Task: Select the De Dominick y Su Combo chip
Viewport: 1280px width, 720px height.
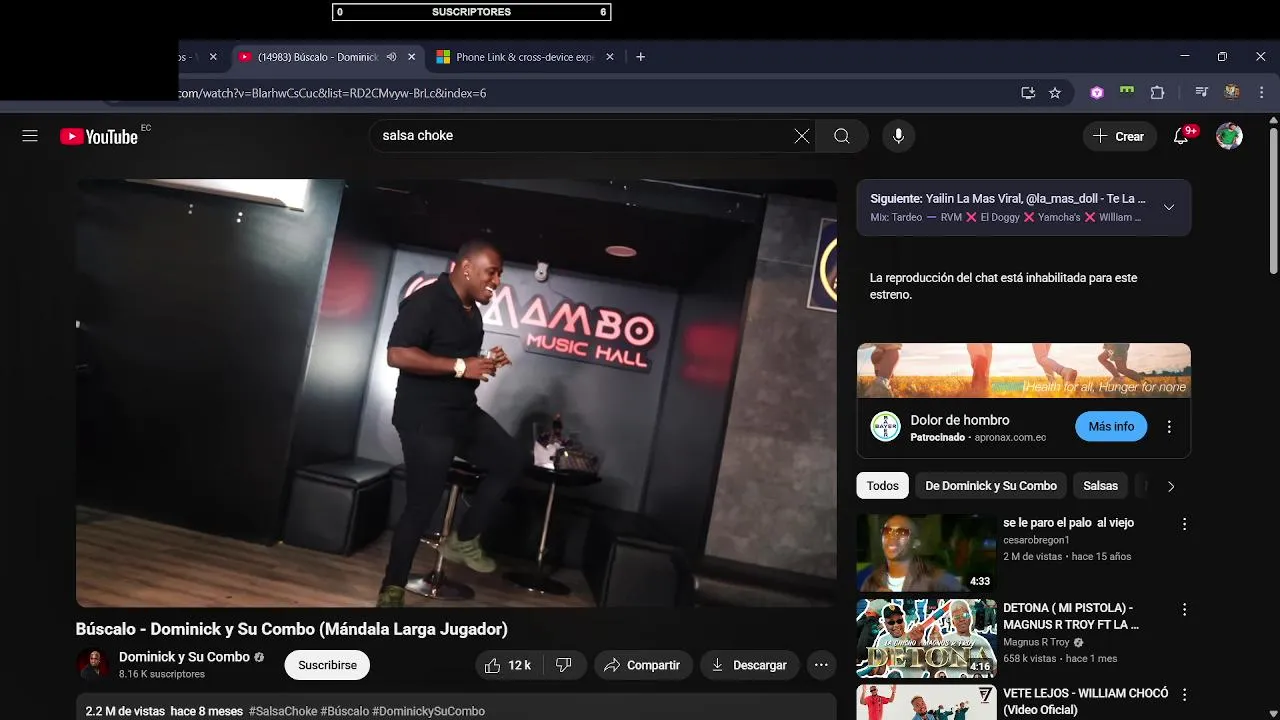Action: tap(991, 486)
